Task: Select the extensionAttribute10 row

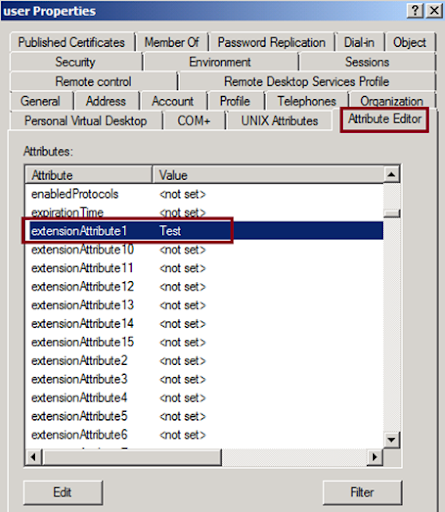Action: (204, 249)
